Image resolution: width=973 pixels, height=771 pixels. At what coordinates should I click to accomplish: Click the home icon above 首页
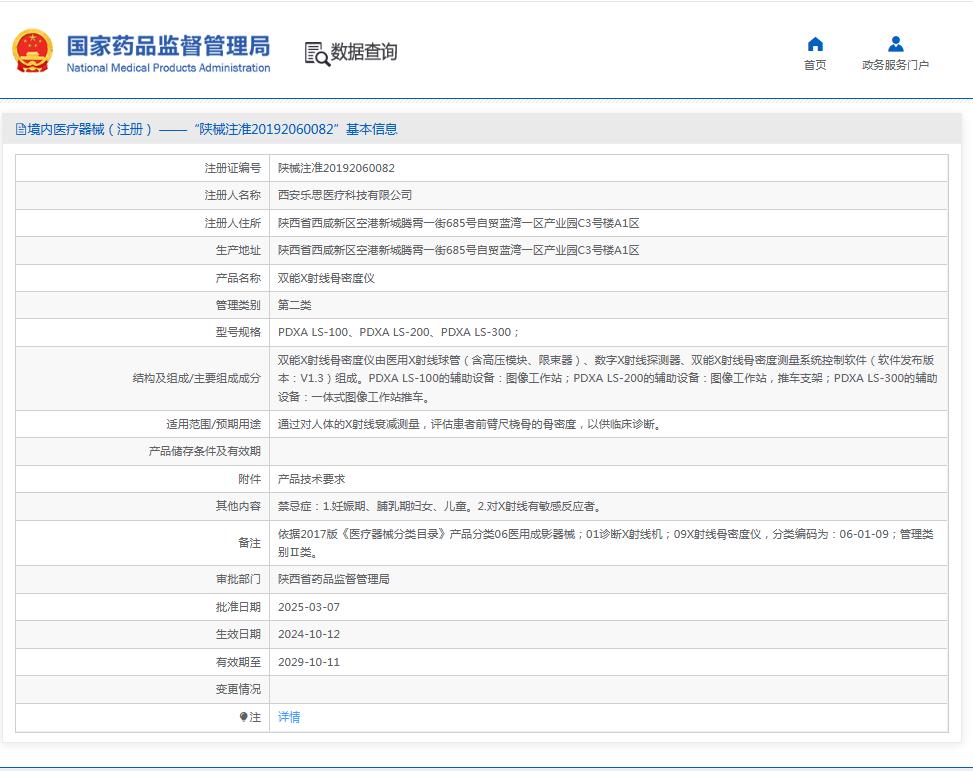(814, 43)
